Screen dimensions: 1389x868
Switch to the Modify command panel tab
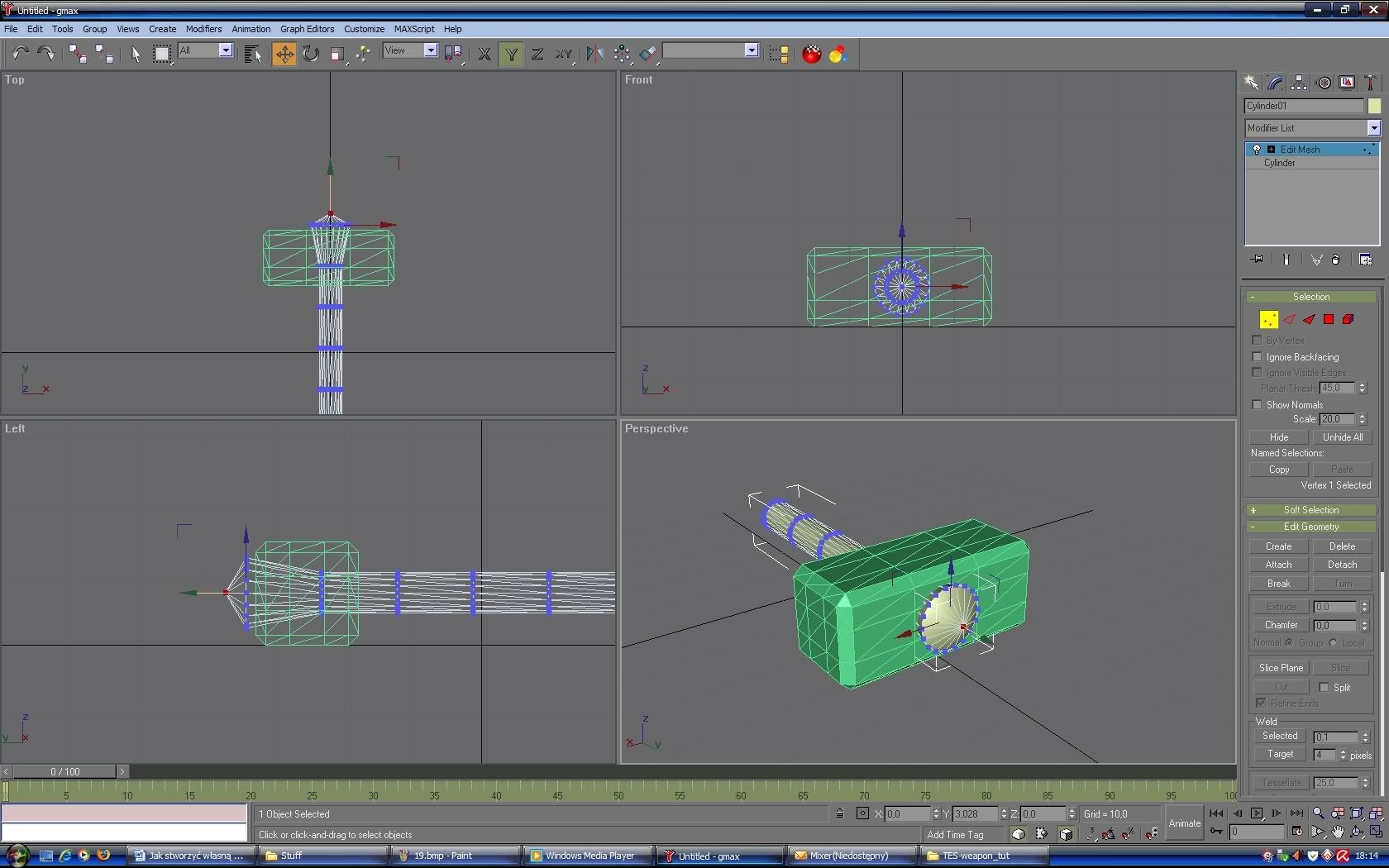click(1275, 83)
